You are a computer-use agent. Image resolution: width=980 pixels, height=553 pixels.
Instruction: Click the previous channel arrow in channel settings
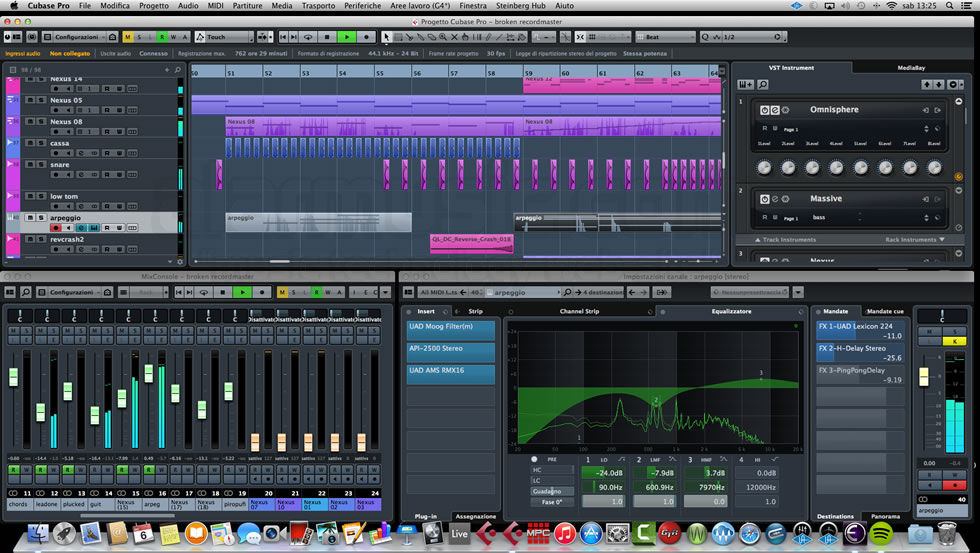632,292
